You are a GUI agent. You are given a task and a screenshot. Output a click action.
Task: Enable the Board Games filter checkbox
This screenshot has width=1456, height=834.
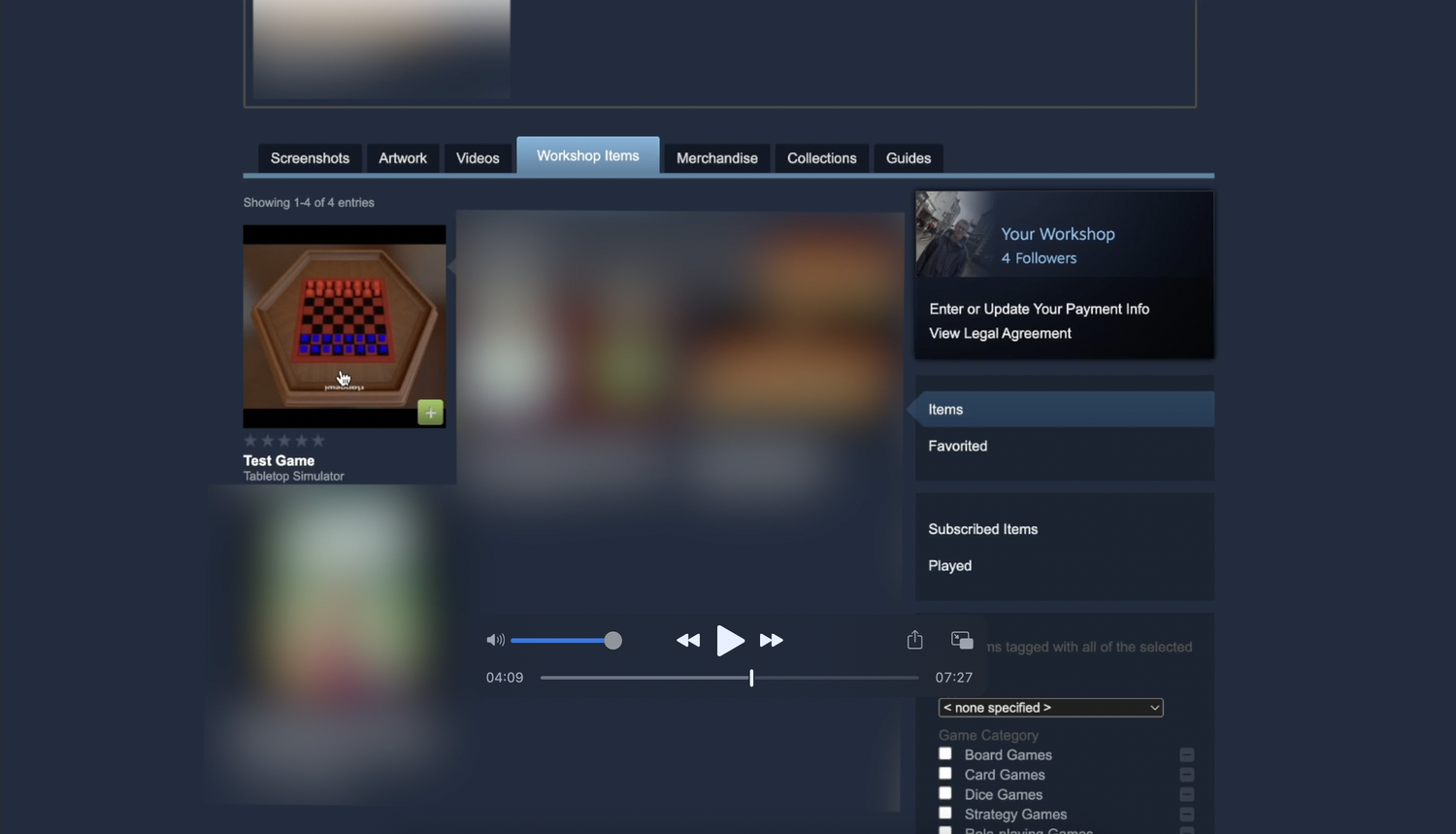[x=944, y=753]
